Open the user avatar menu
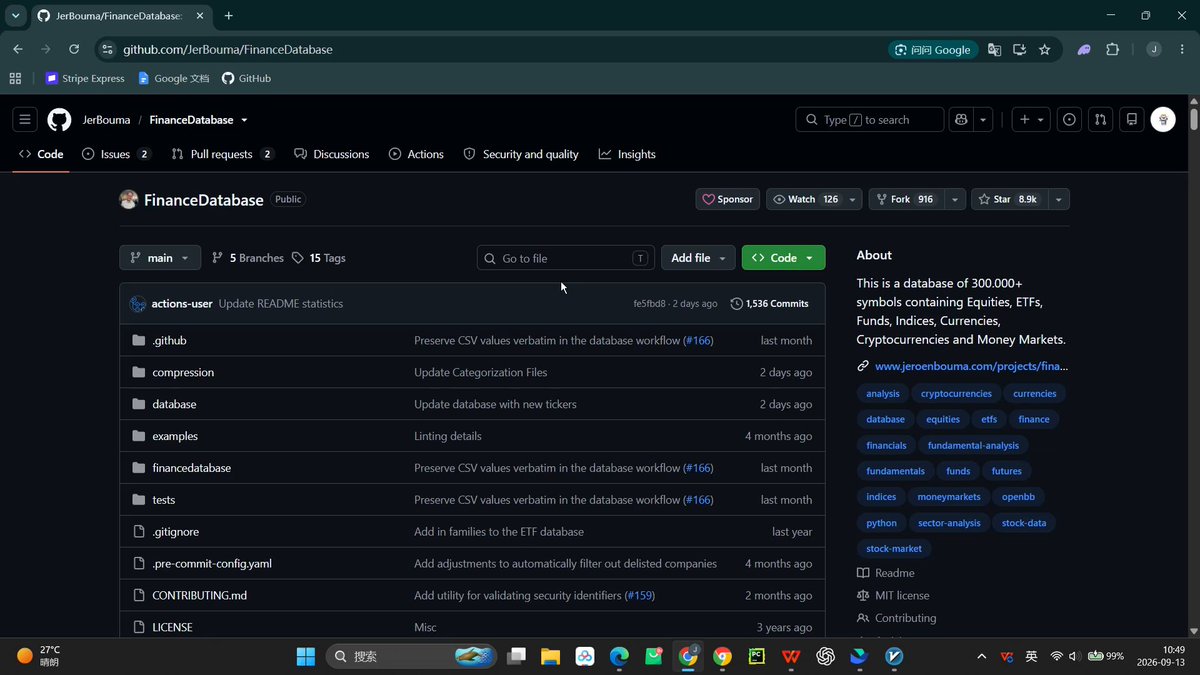The width and height of the screenshot is (1200, 675). (x=1162, y=120)
